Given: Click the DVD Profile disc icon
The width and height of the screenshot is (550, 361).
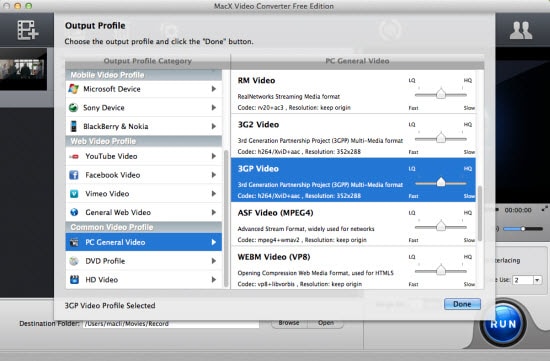Looking at the screenshot, I should click(74, 261).
